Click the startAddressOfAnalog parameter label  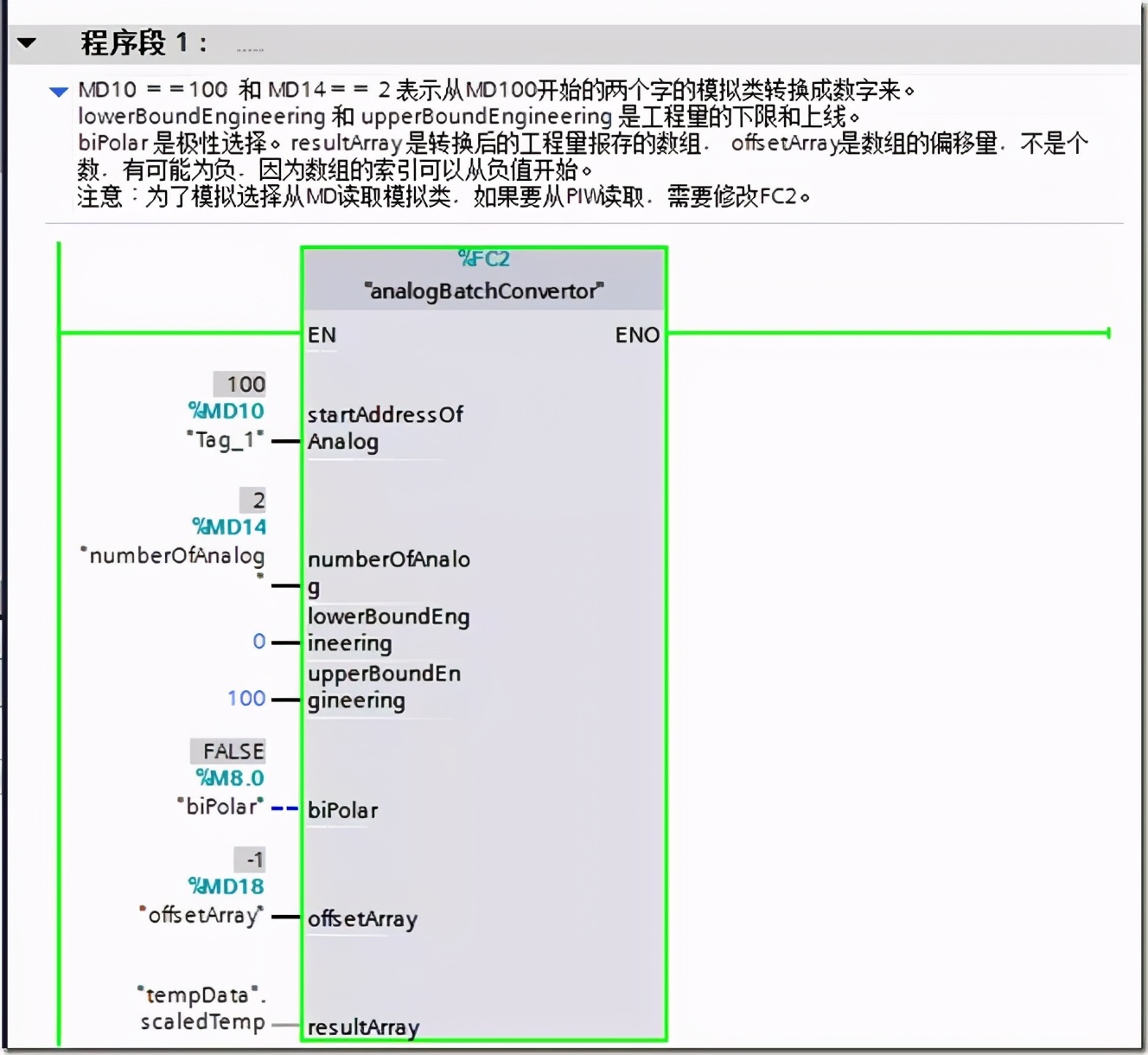point(385,428)
